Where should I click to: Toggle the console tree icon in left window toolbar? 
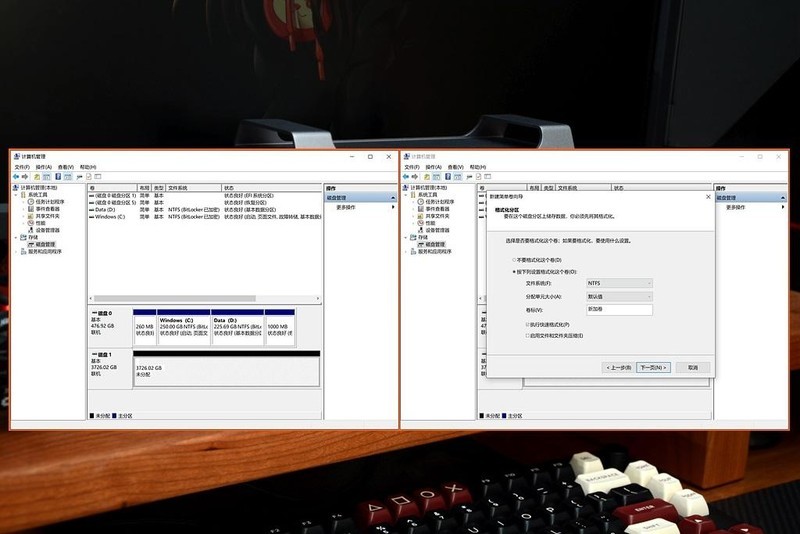coord(46,176)
